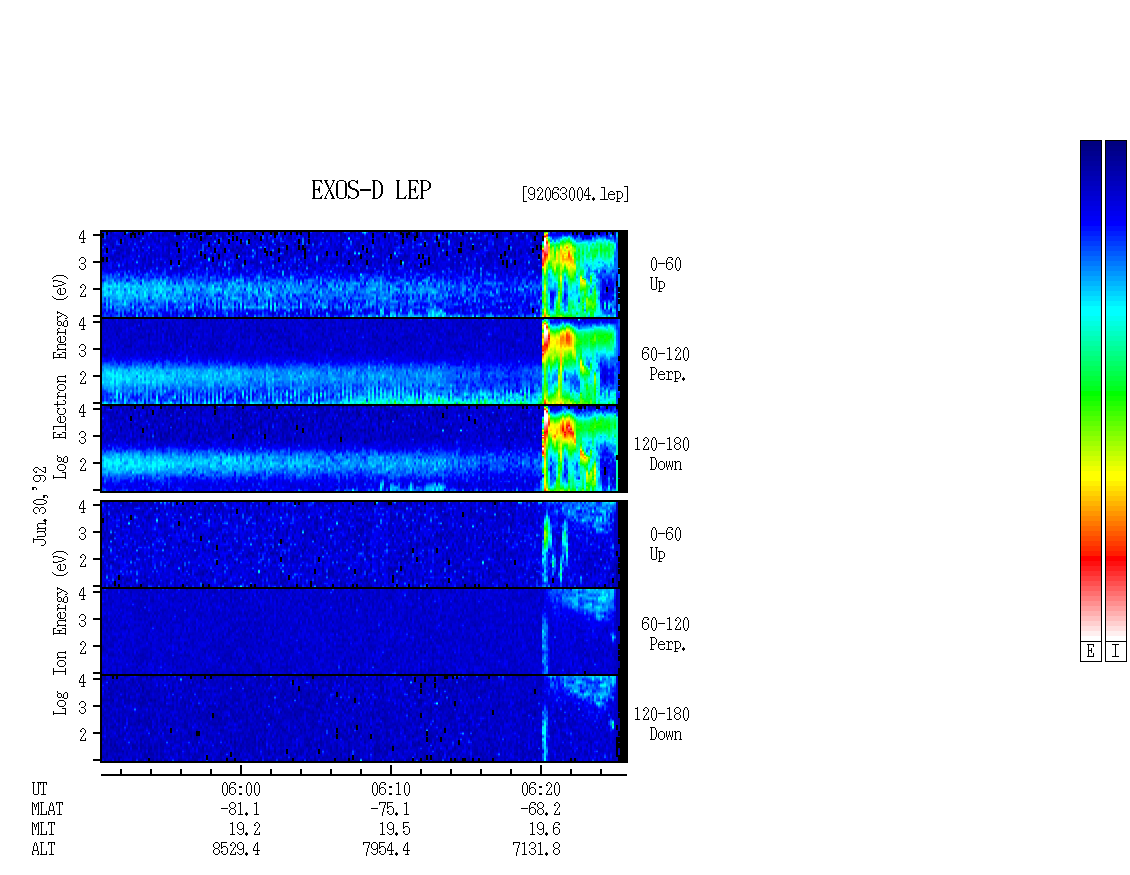
Task: Click the 120-180 Down label beside ion panel
Action: pyautogui.click(x=662, y=724)
